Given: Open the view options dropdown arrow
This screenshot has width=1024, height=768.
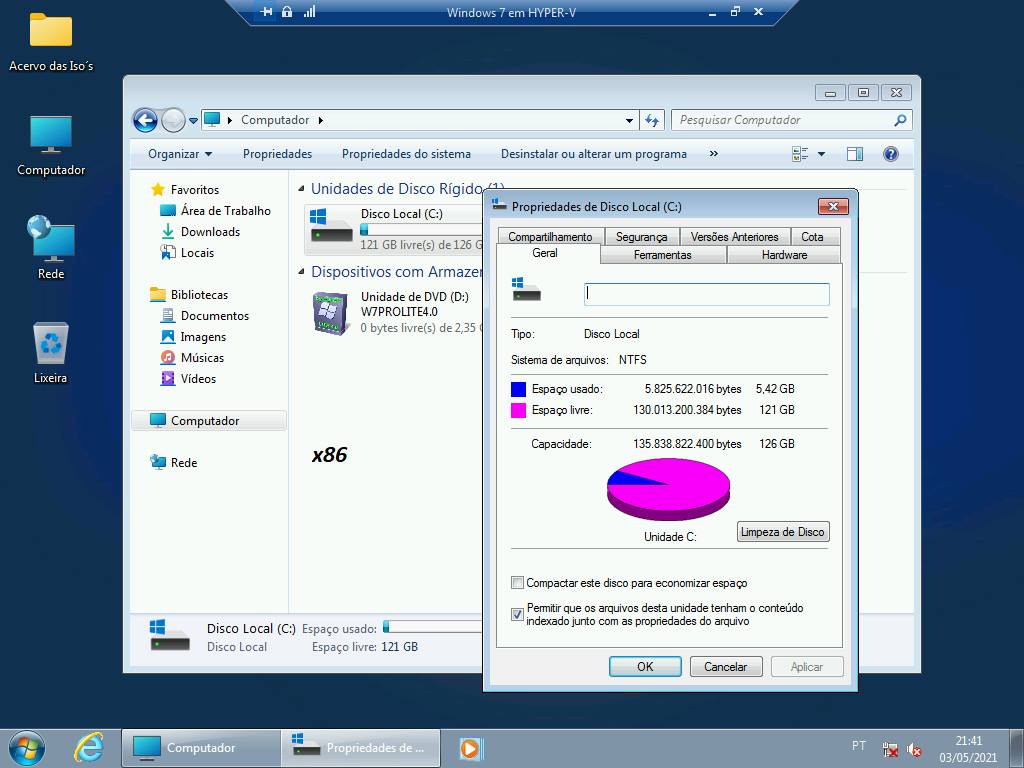Looking at the screenshot, I should (x=821, y=154).
